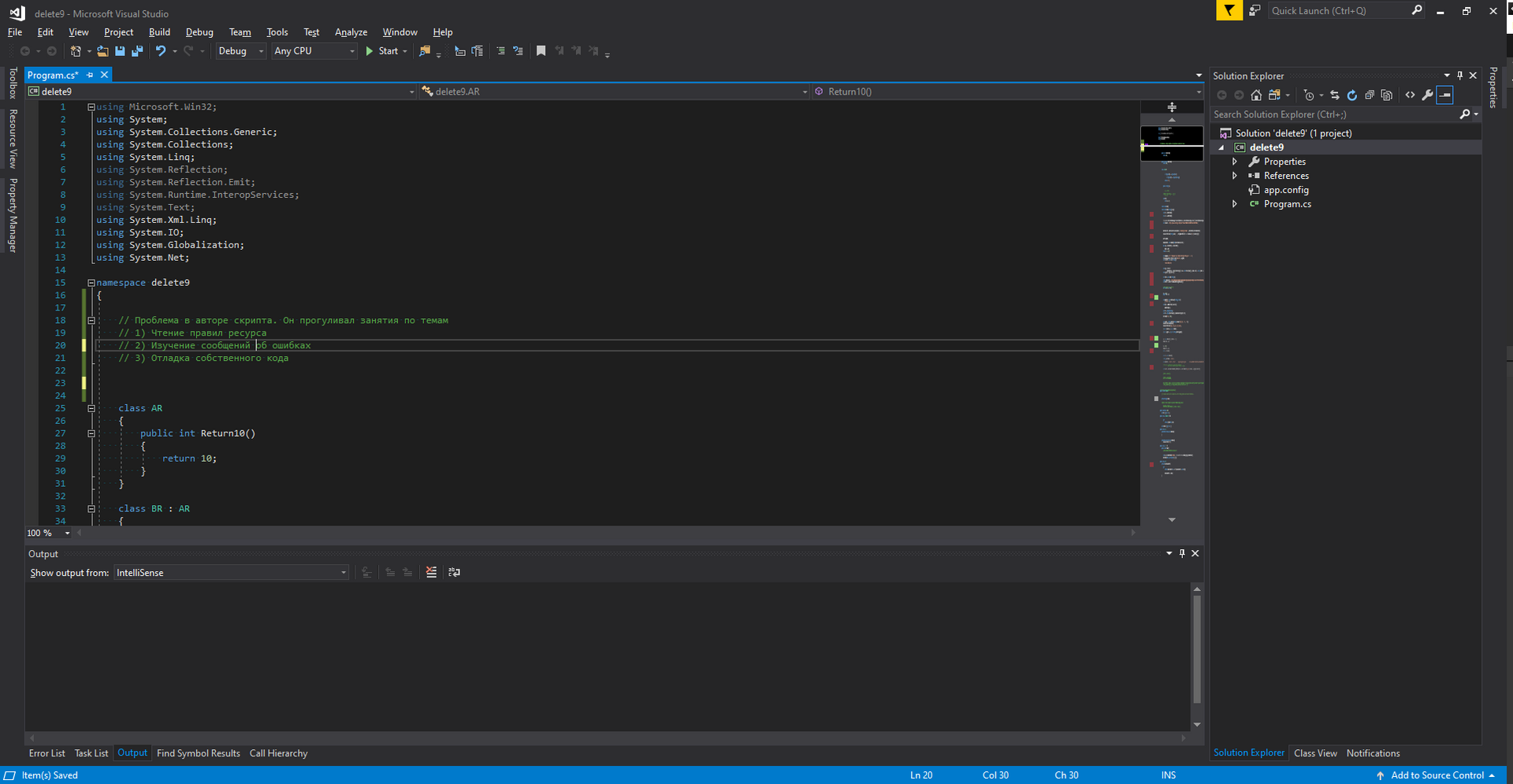Collapse All icon in Solution Explorer
The width and height of the screenshot is (1513, 784).
coord(1370,95)
